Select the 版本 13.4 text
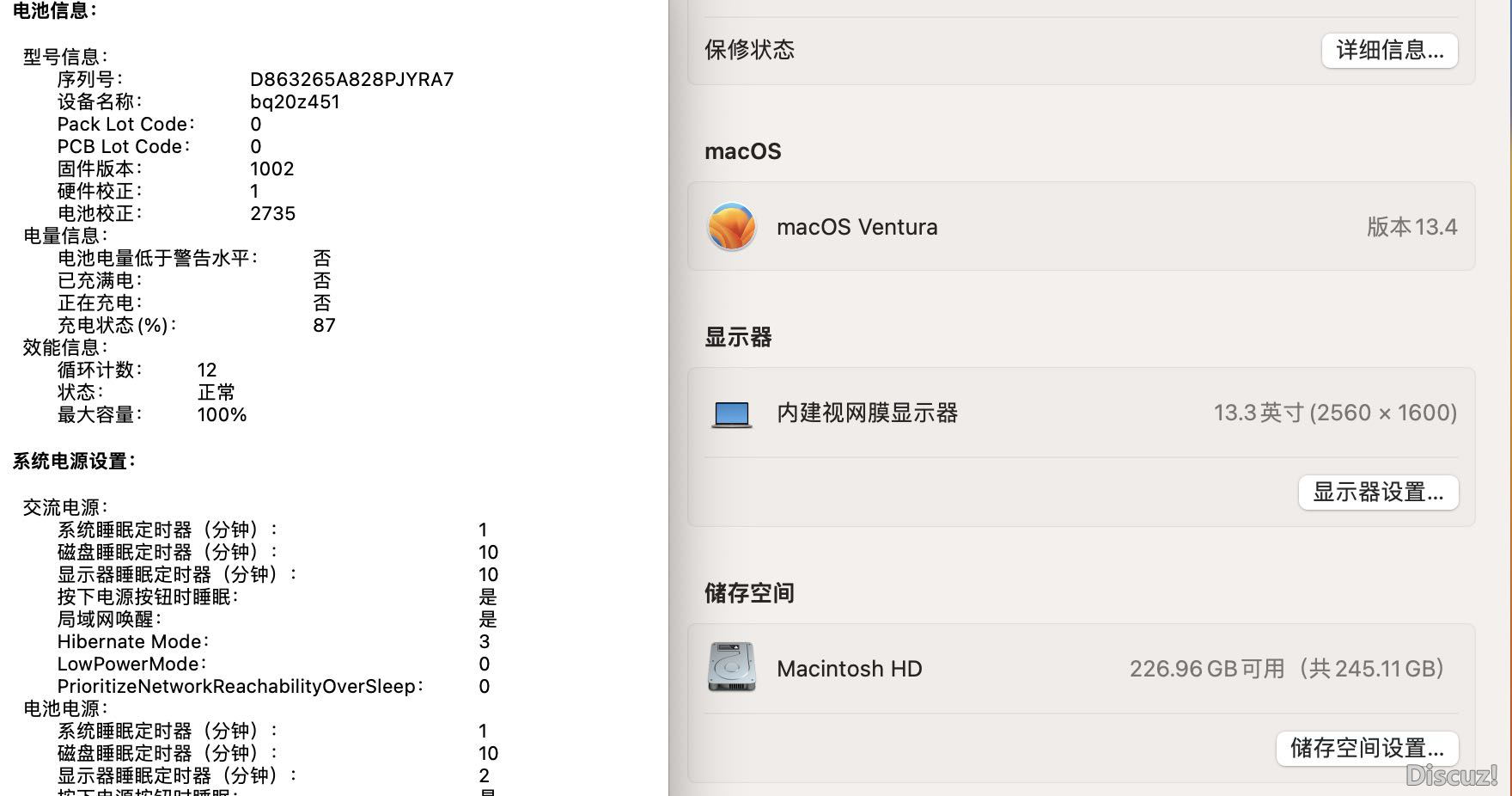Image resolution: width=1512 pixels, height=796 pixels. coord(1411,227)
